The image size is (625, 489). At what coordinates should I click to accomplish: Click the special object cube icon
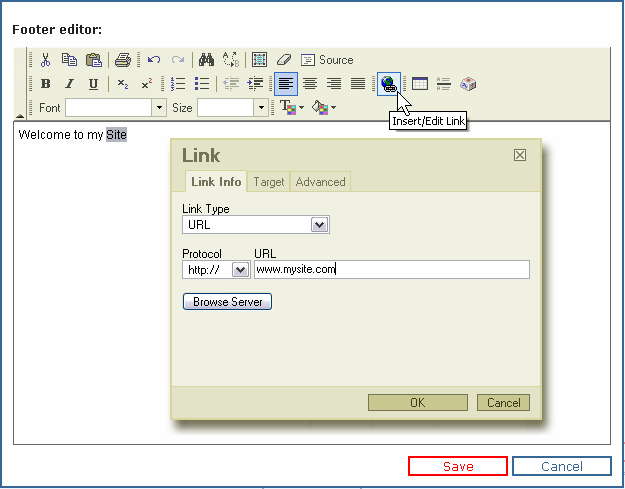pyautogui.click(x=468, y=84)
